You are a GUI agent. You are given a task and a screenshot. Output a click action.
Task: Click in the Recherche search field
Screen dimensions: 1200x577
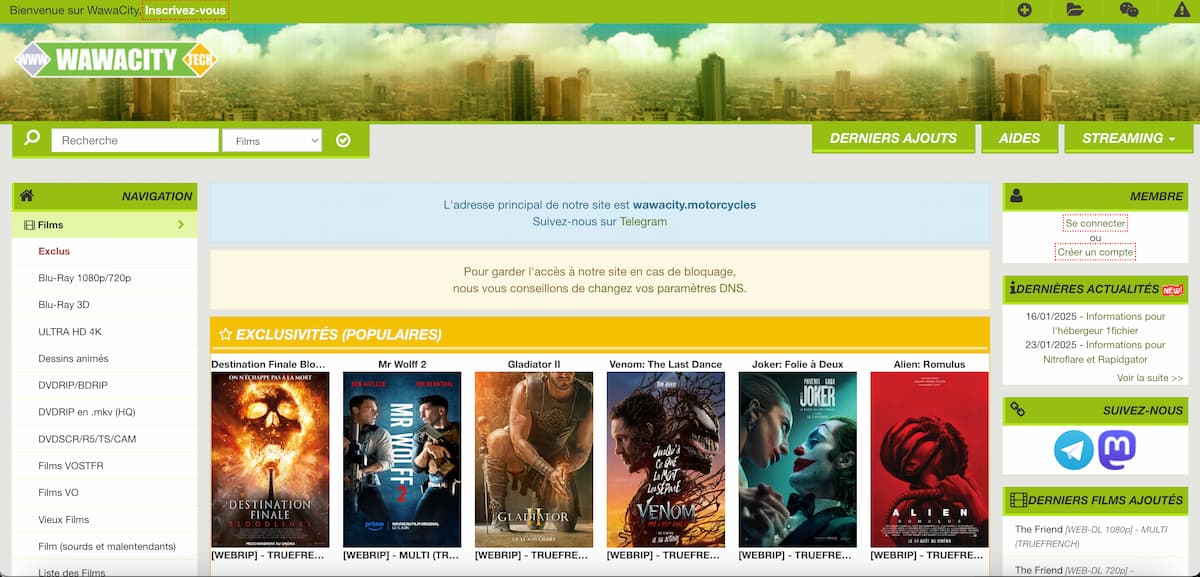135,140
